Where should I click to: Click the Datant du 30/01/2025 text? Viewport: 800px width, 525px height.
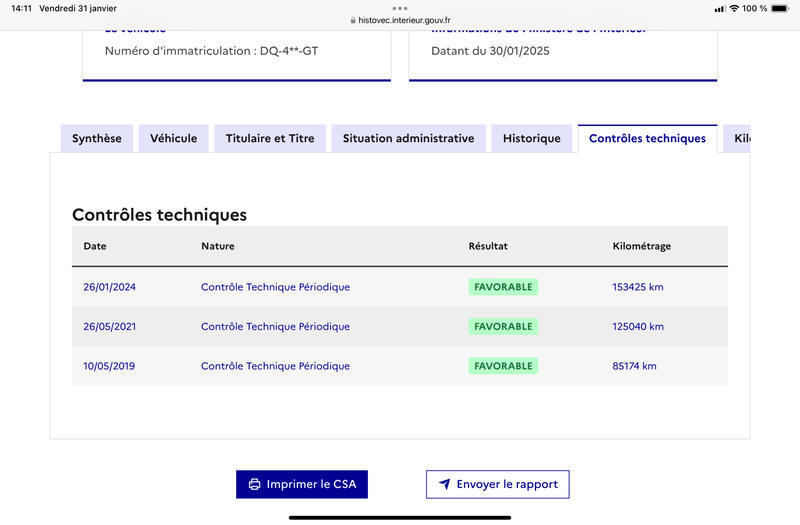490,51
